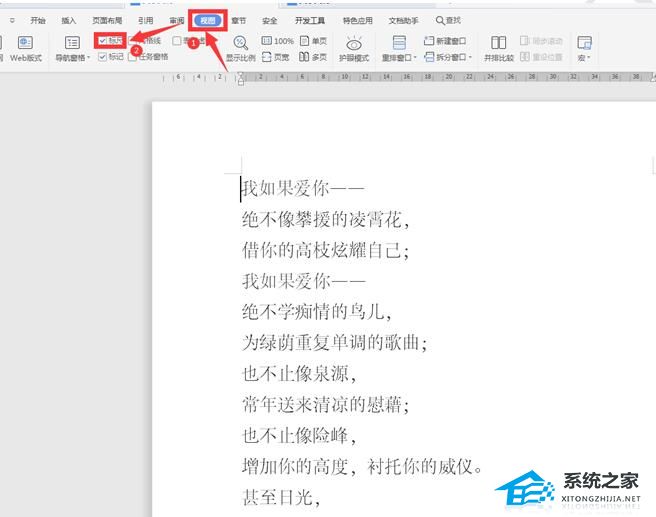
Task: Fit view to 页宽 page width
Action: click(x=275, y=57)
